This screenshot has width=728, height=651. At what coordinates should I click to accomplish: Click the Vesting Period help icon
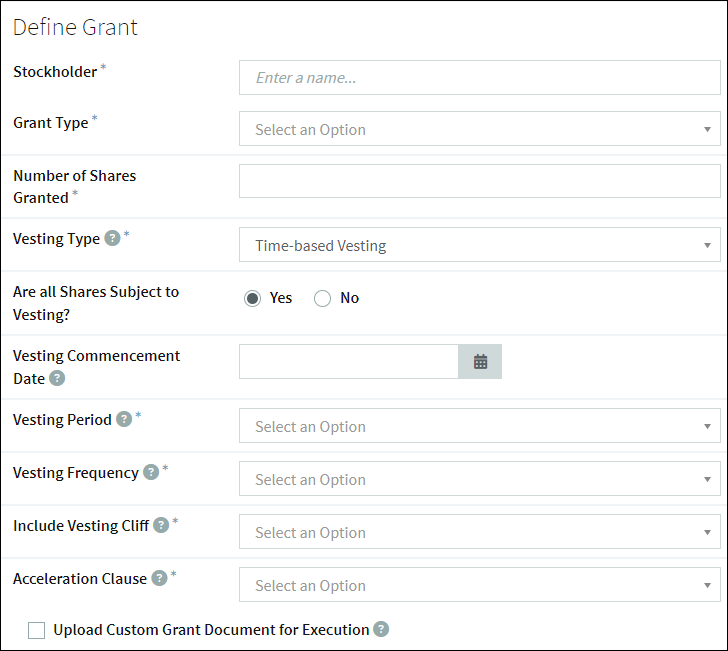pyautogui.click(x=124, y=419)
